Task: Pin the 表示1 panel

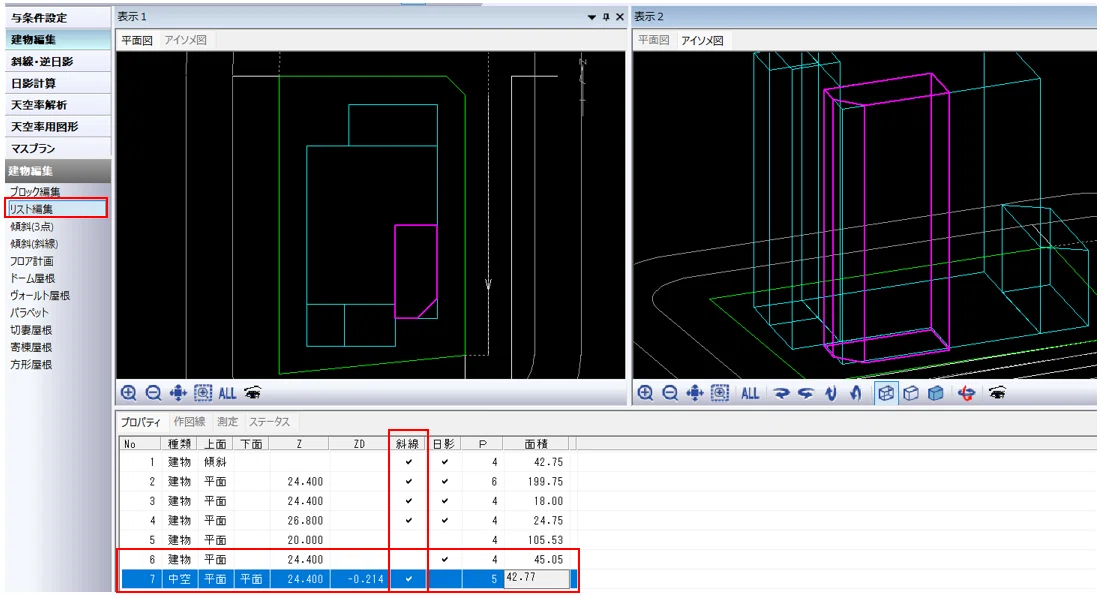Action: coord(606,17)
